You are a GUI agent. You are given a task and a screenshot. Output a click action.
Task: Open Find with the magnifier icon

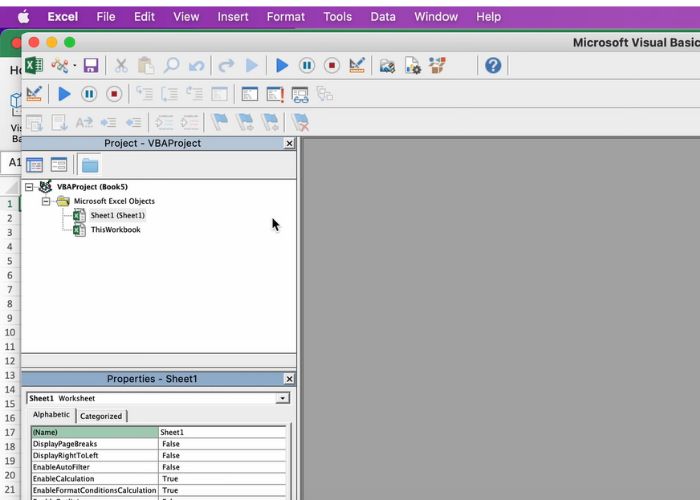pos(171,66)
